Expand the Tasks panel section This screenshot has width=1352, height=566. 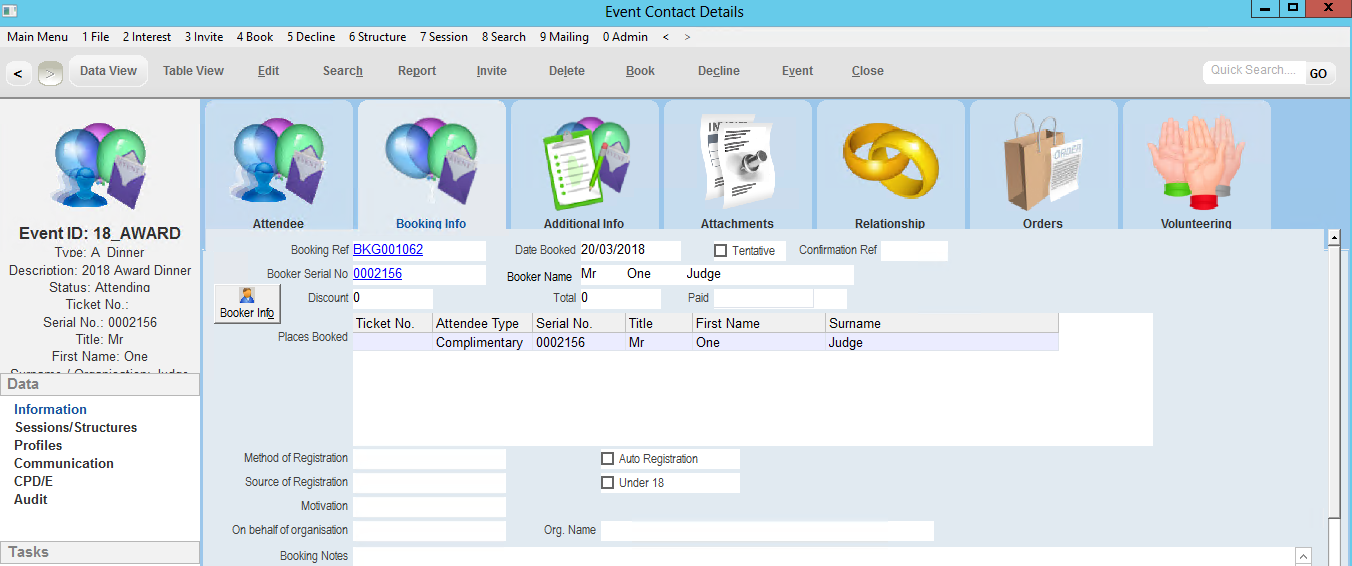pyautogui.click(x=100, y=552)
